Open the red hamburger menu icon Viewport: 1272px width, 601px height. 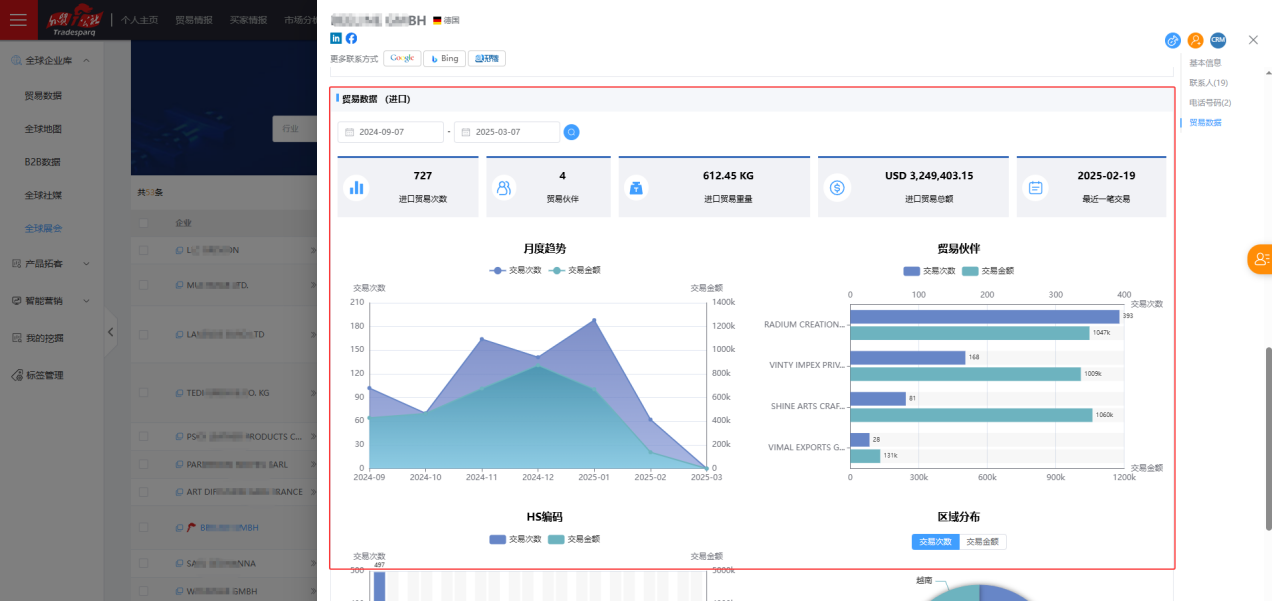coord(18,20)
